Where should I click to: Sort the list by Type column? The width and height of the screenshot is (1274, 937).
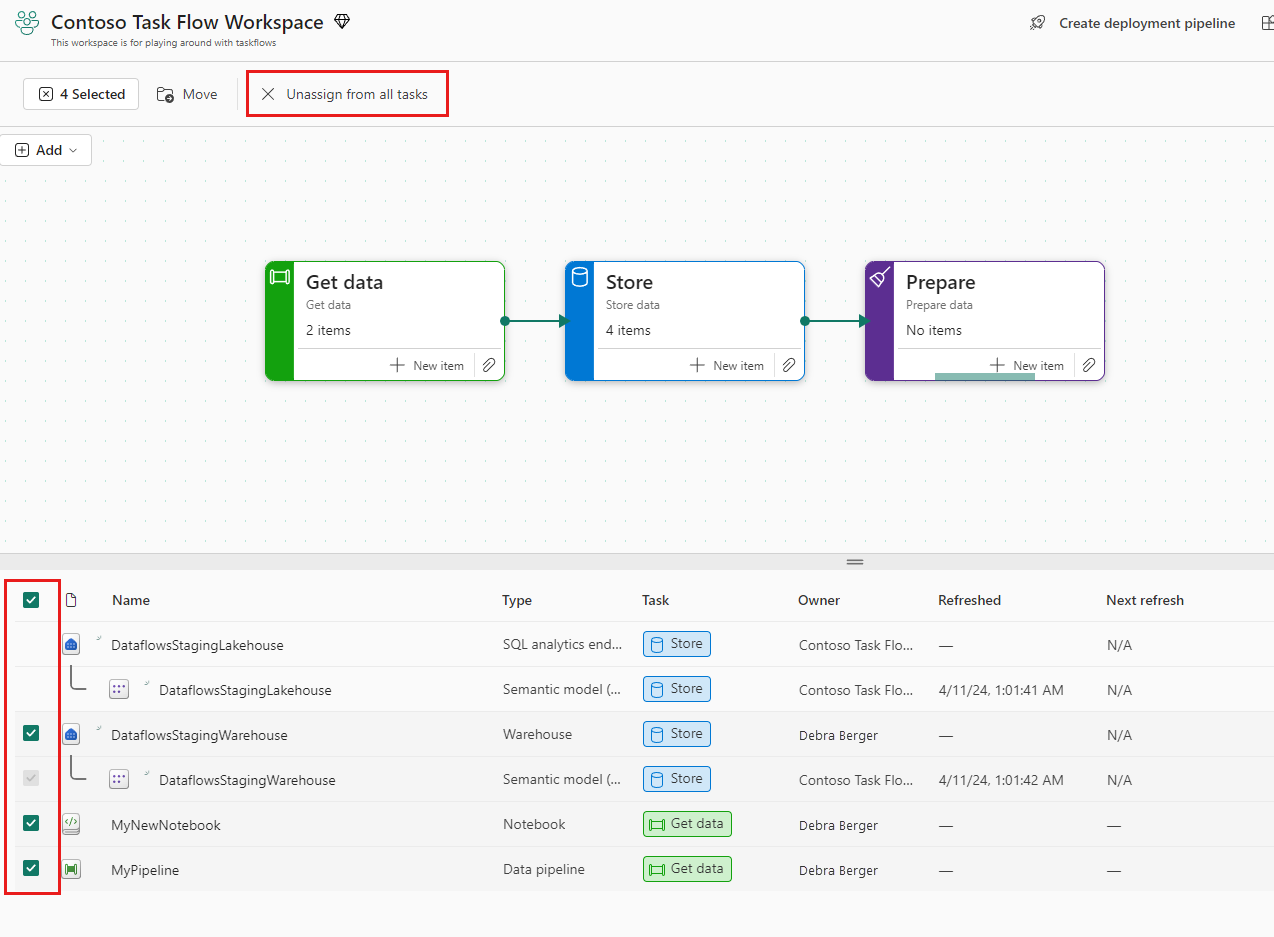click(517, 600)
